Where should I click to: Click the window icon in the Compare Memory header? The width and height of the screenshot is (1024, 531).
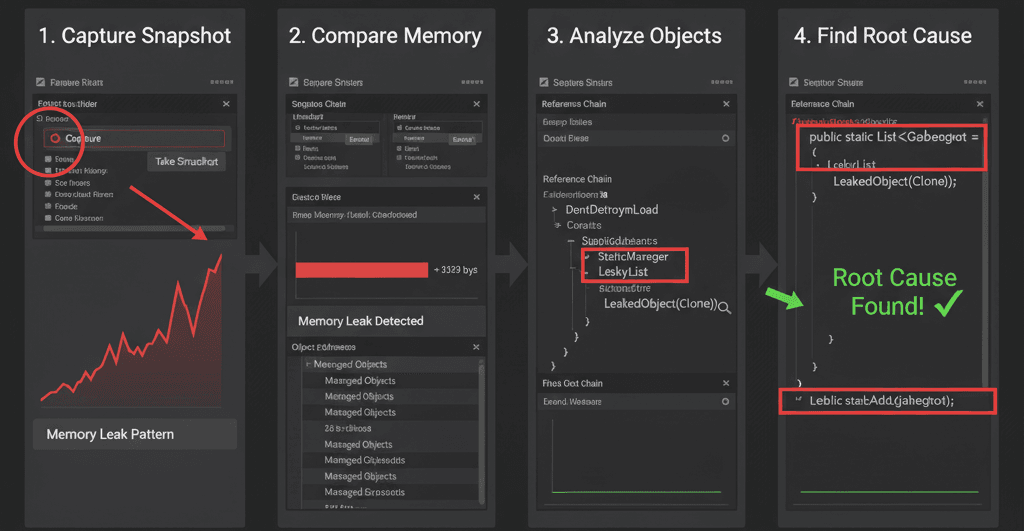coord(293,82)
